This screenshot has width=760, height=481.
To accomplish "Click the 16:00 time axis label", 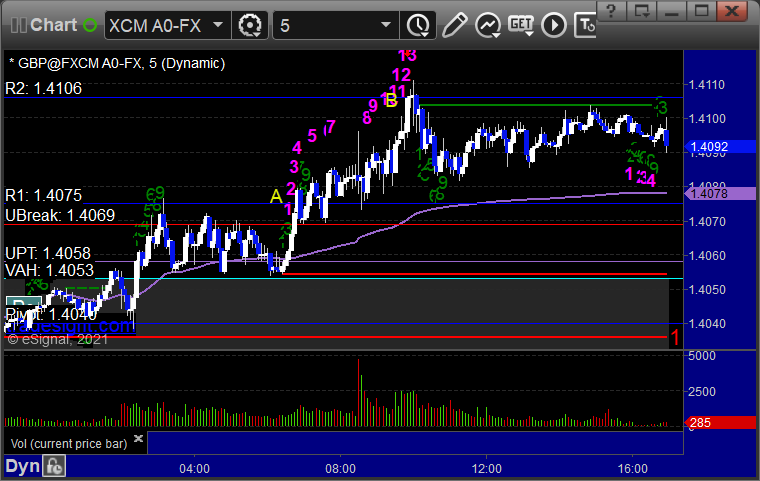I will click(x=633, y=469).
